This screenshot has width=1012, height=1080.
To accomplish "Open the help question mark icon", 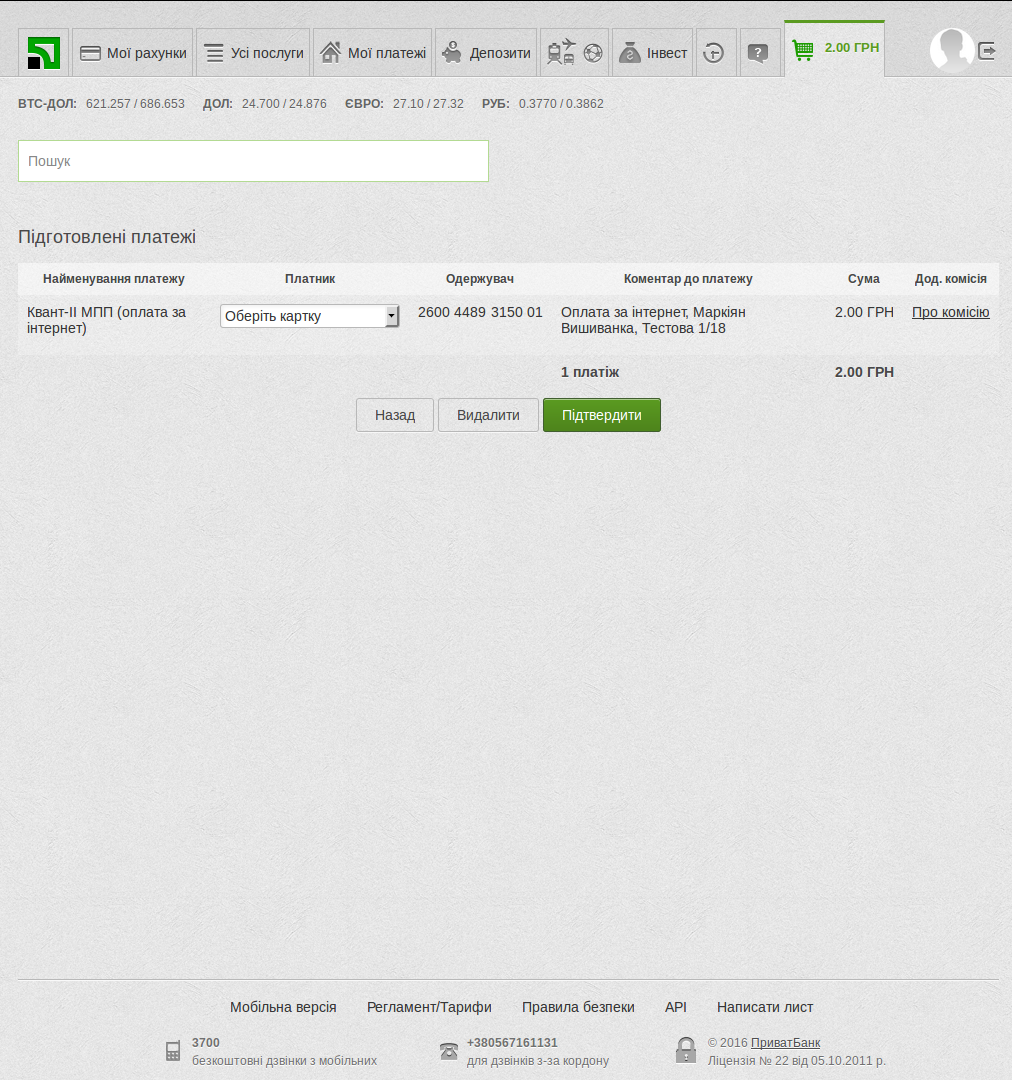I will click(759, 53).
